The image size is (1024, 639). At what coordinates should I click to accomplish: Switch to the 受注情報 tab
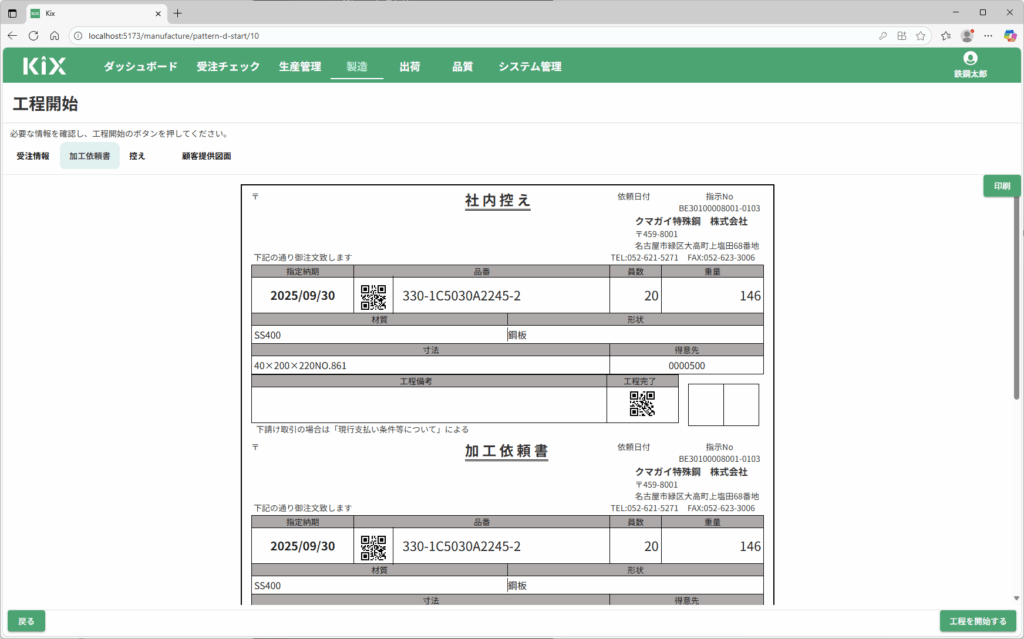pos(33,156)
